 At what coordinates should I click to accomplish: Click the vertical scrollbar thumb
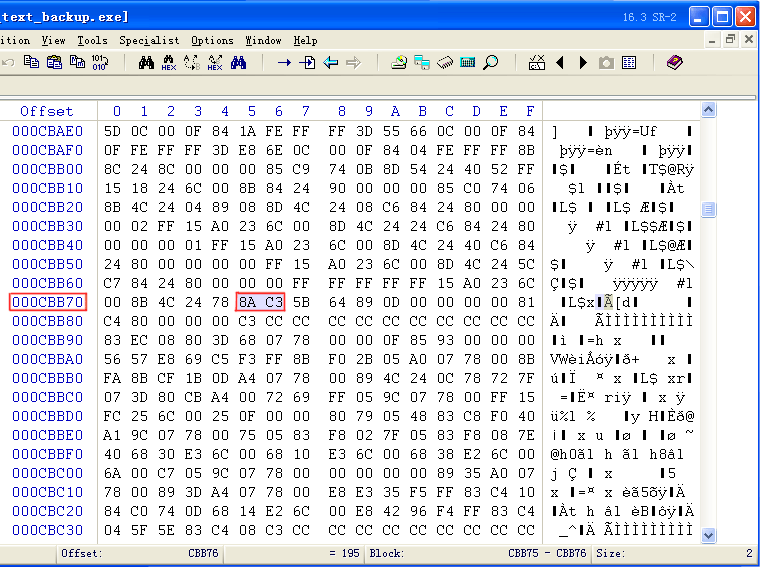708,209
